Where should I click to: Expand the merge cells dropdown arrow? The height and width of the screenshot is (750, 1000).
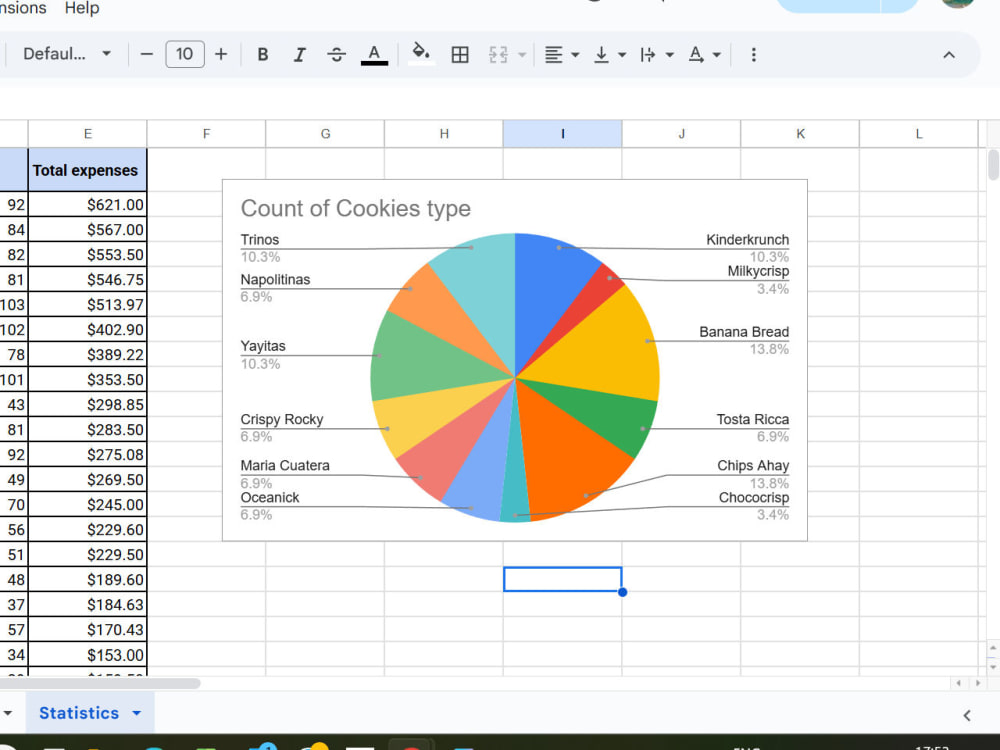pyautogui.click(x=522, y=55)
